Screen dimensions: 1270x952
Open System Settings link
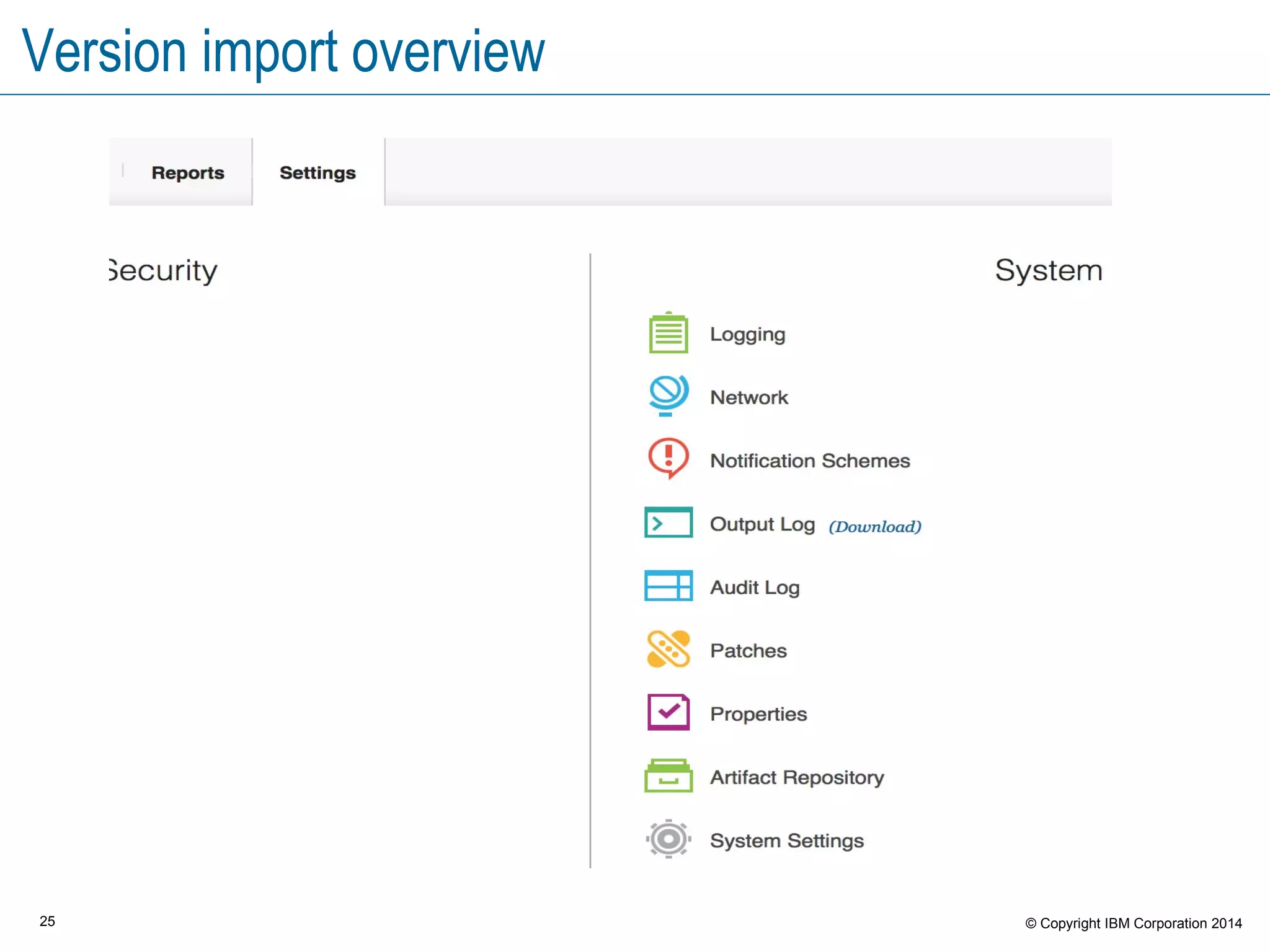tap(787, 841)
